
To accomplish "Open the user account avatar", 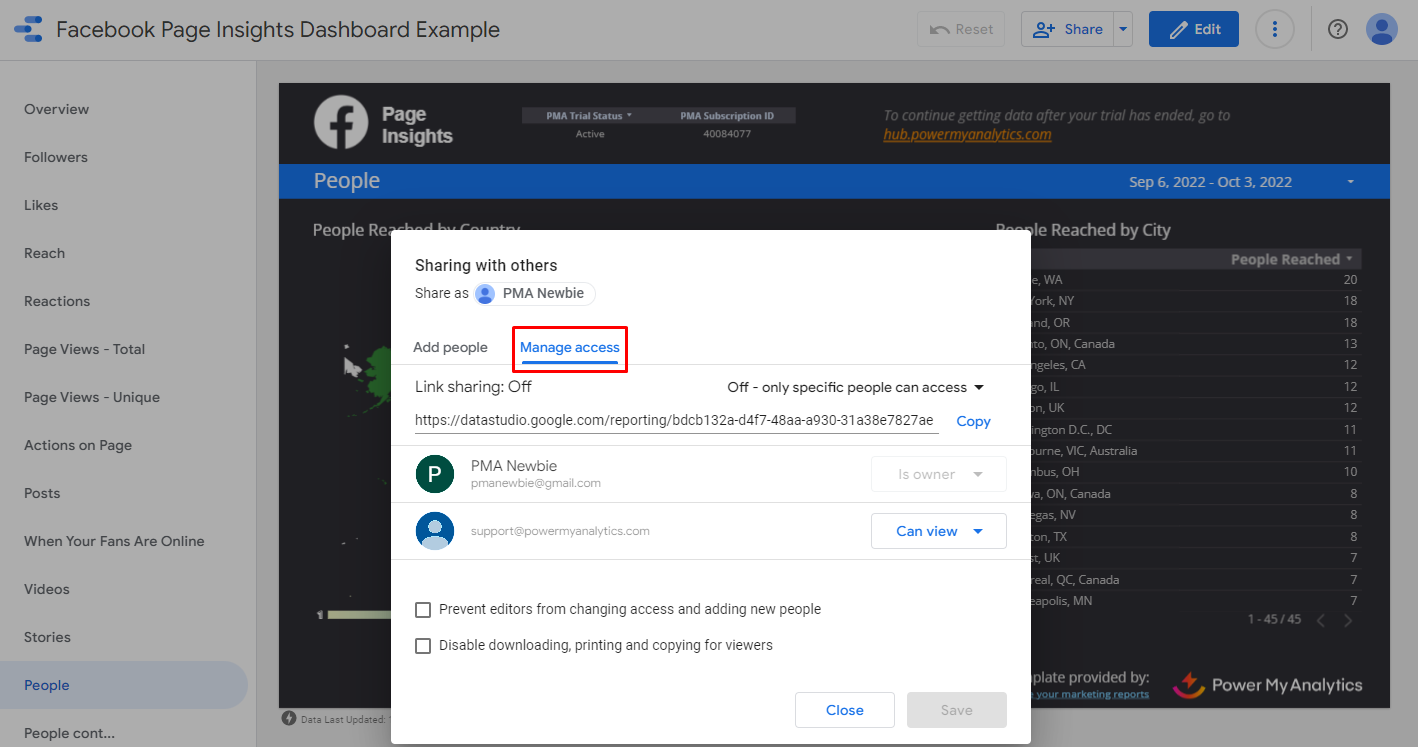I will [x=1381, y=29].
